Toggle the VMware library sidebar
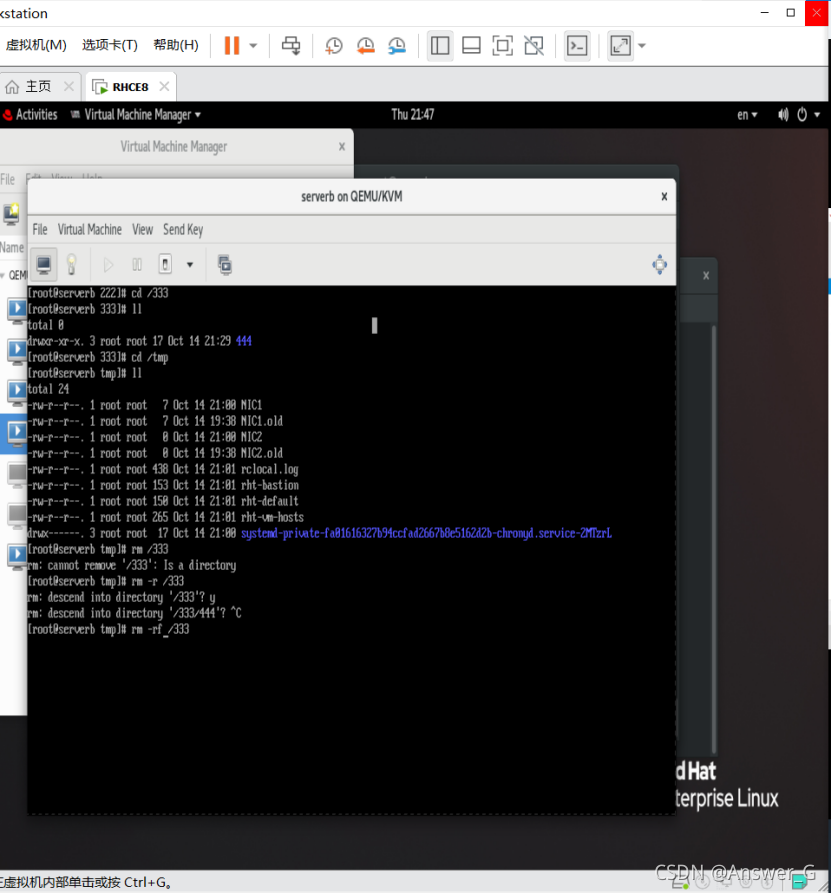This screenshot has height=893, width=831. pyautogui.click(x=440, y=46)
